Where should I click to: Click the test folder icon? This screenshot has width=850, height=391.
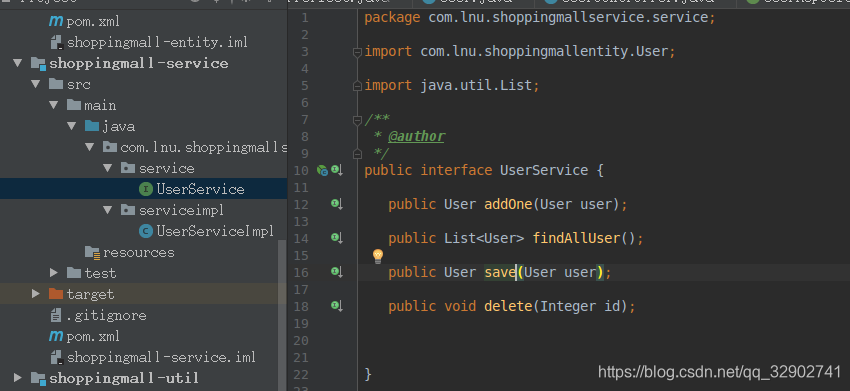74,273
